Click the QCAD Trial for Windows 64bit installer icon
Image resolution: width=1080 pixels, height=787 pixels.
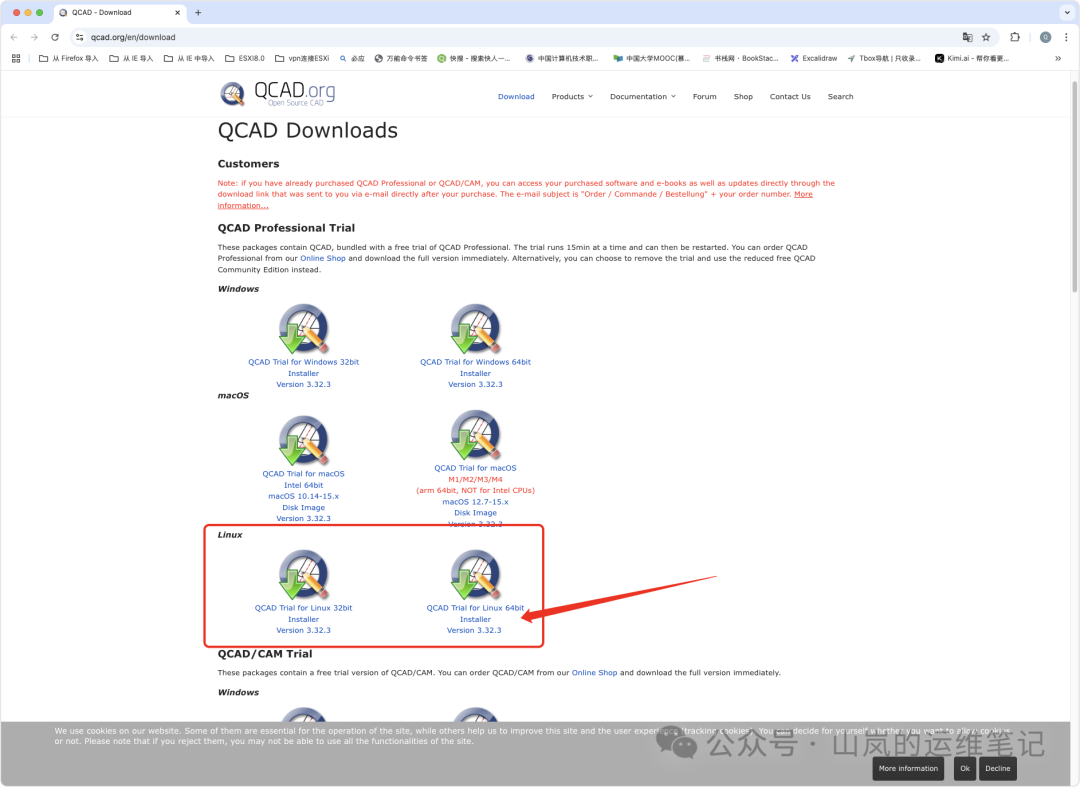(475, 328)
